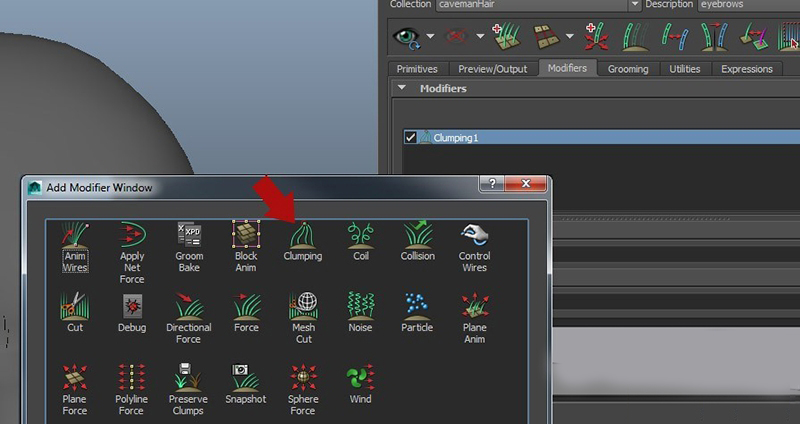Add the Directional Force modifier

pos(188,318)
